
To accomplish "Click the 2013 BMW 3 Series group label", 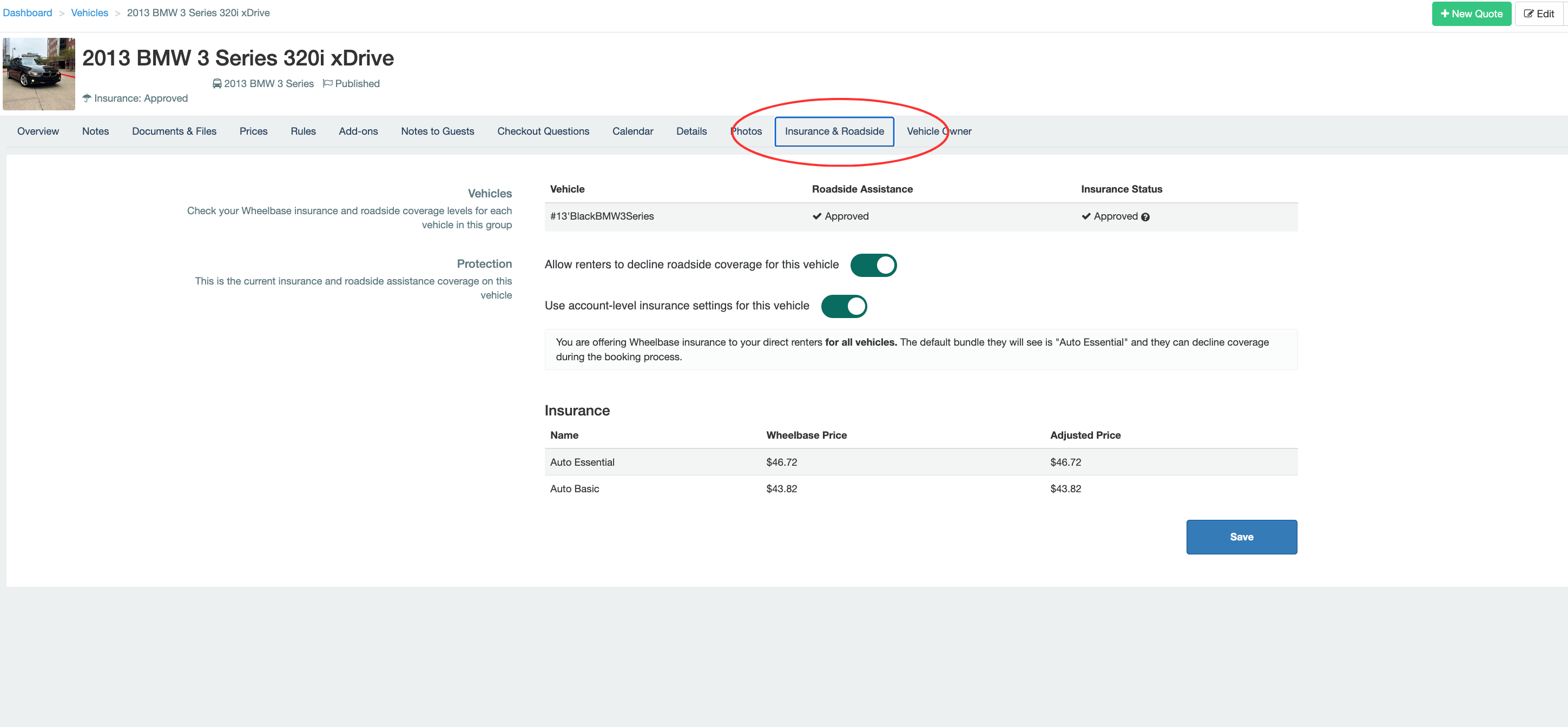I will click(x=269, y=84).
